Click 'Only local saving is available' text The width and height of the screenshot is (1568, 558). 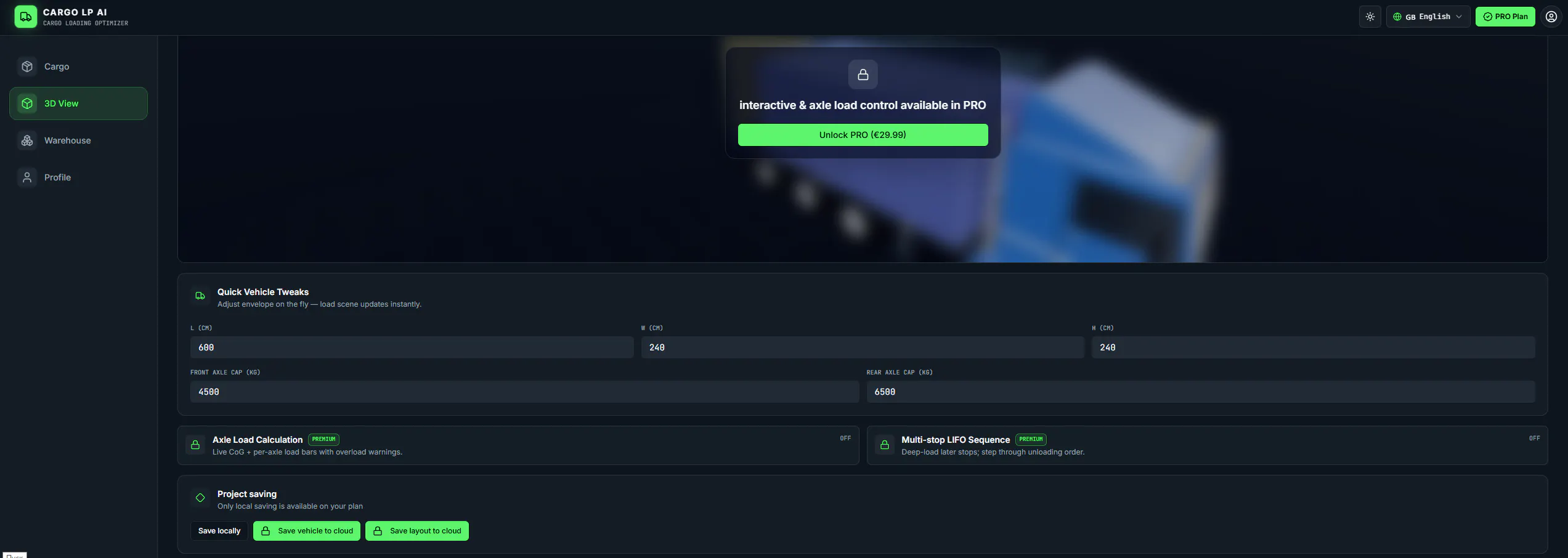coord(290,506)
